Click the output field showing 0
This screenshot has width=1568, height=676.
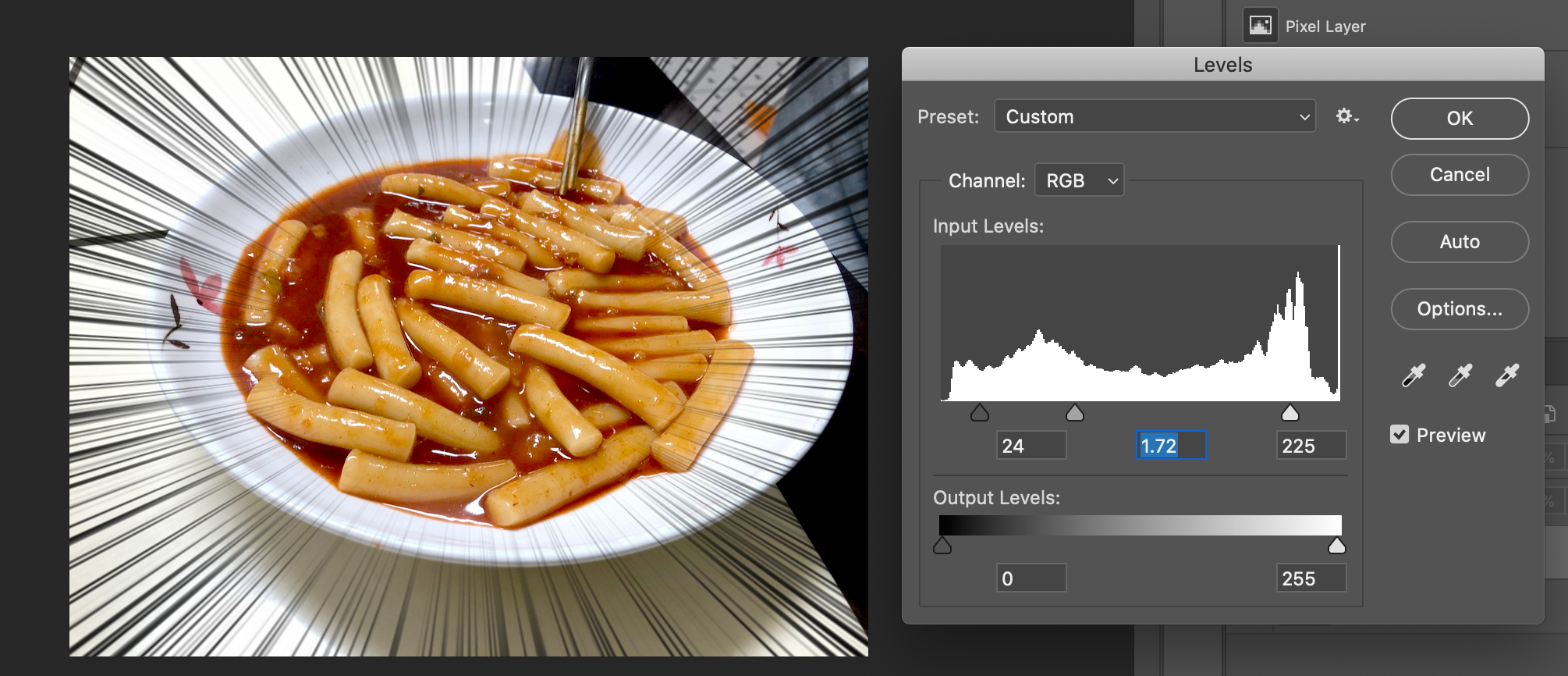(1031, 578)
